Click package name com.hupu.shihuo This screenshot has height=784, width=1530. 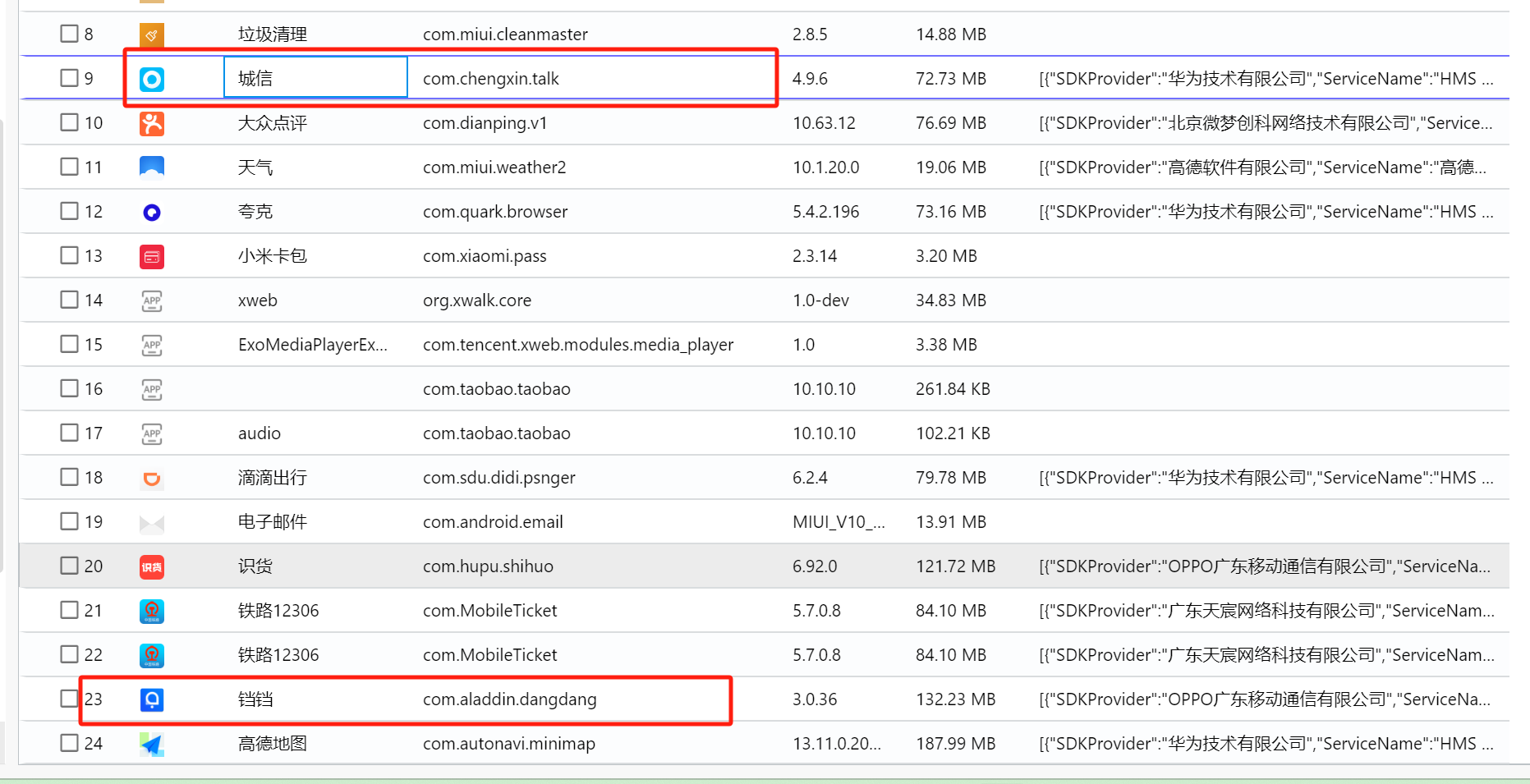488,566
